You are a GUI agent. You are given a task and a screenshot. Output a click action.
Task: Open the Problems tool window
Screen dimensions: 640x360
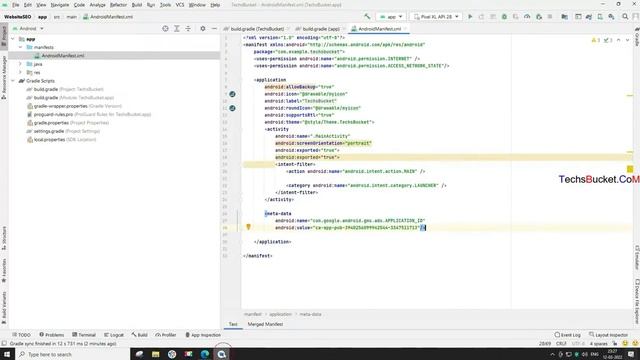click(51, 335)
